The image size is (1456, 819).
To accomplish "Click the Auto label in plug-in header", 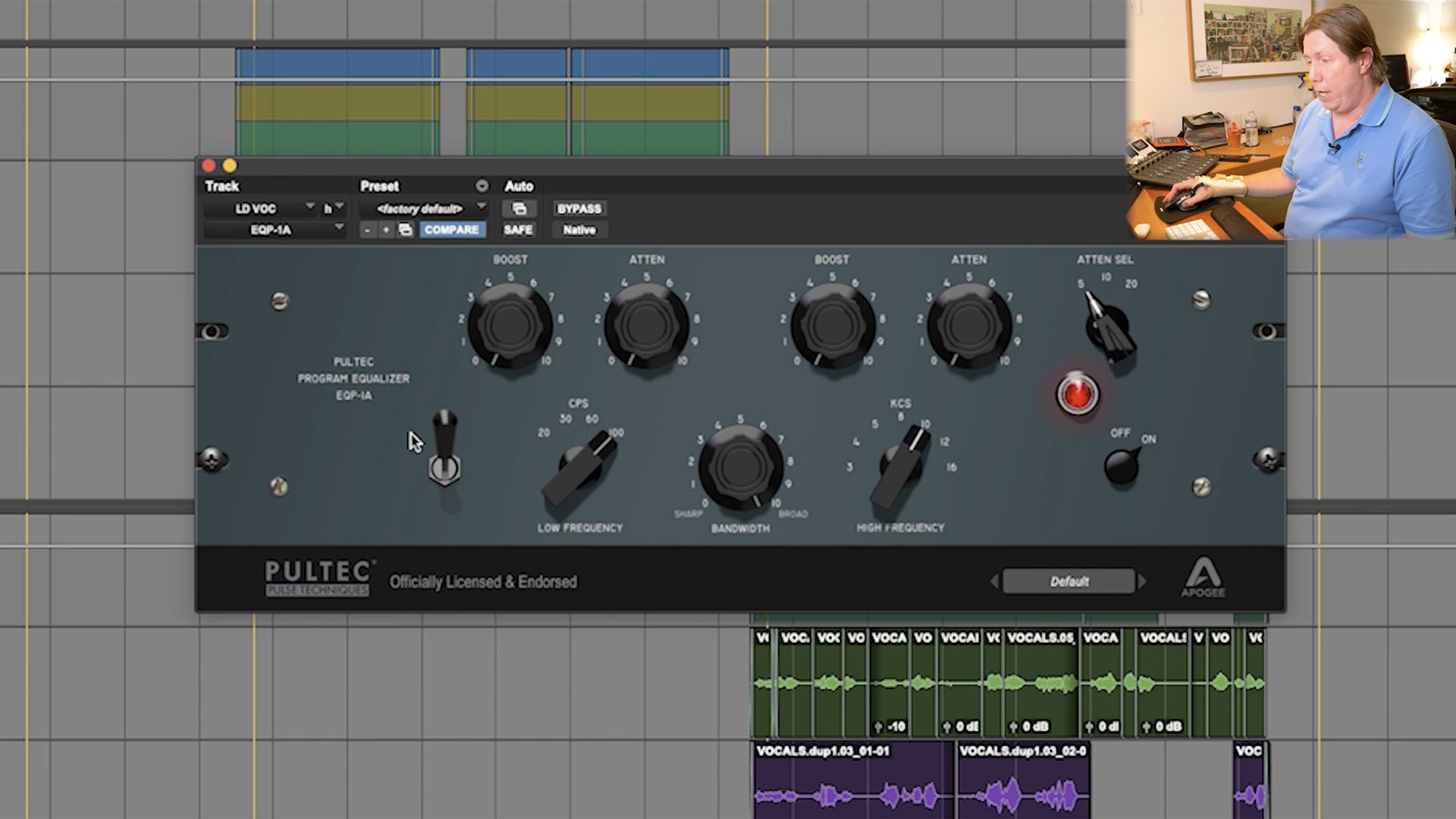I will [519, 186].
